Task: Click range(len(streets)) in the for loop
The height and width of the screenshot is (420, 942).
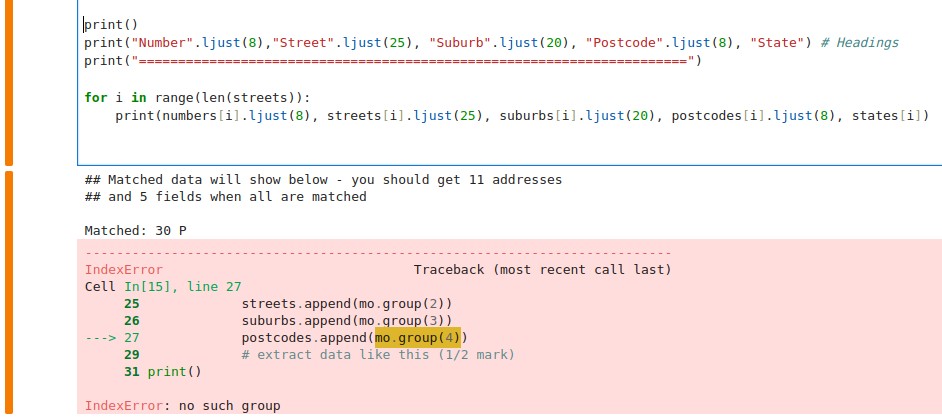Action: 229,97
